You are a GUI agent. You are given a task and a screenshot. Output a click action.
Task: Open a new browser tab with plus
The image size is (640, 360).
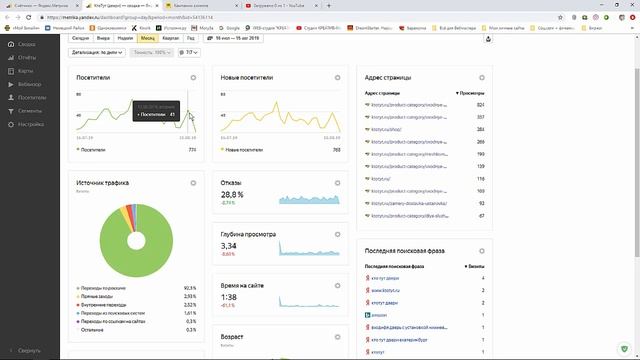pyautogui.click(x=329, y=6)
